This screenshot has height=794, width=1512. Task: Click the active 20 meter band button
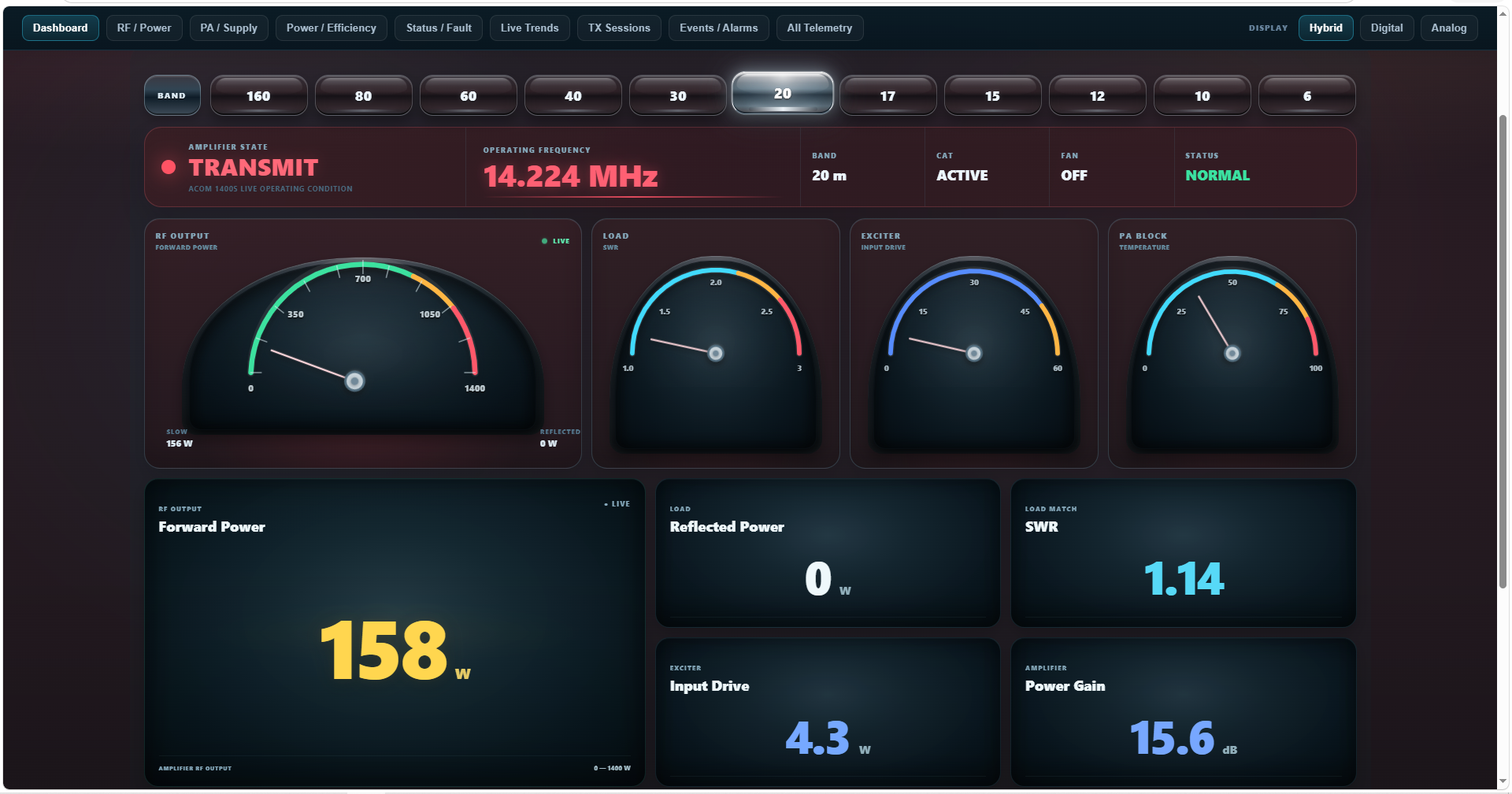[x=782, y=93]
